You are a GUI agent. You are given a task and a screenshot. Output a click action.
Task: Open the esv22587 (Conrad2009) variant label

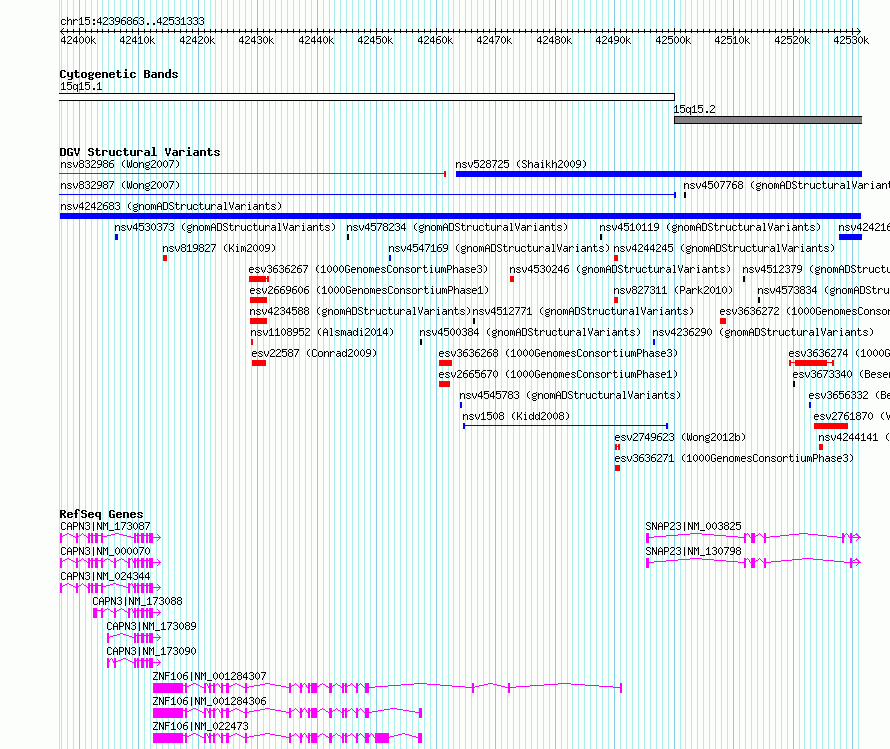click(314, 354)
